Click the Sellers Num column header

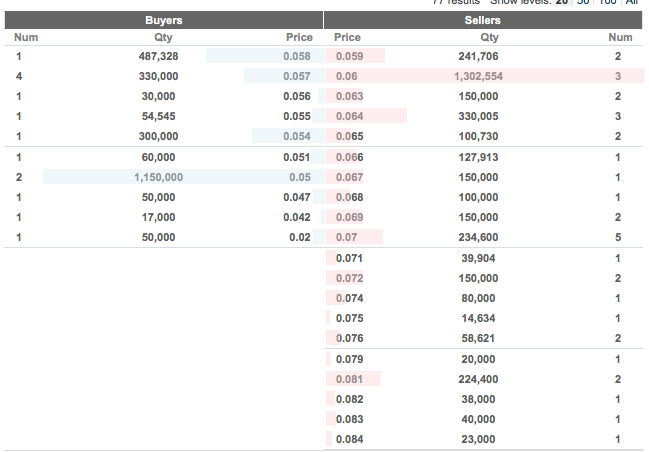(x=620, y=37)
